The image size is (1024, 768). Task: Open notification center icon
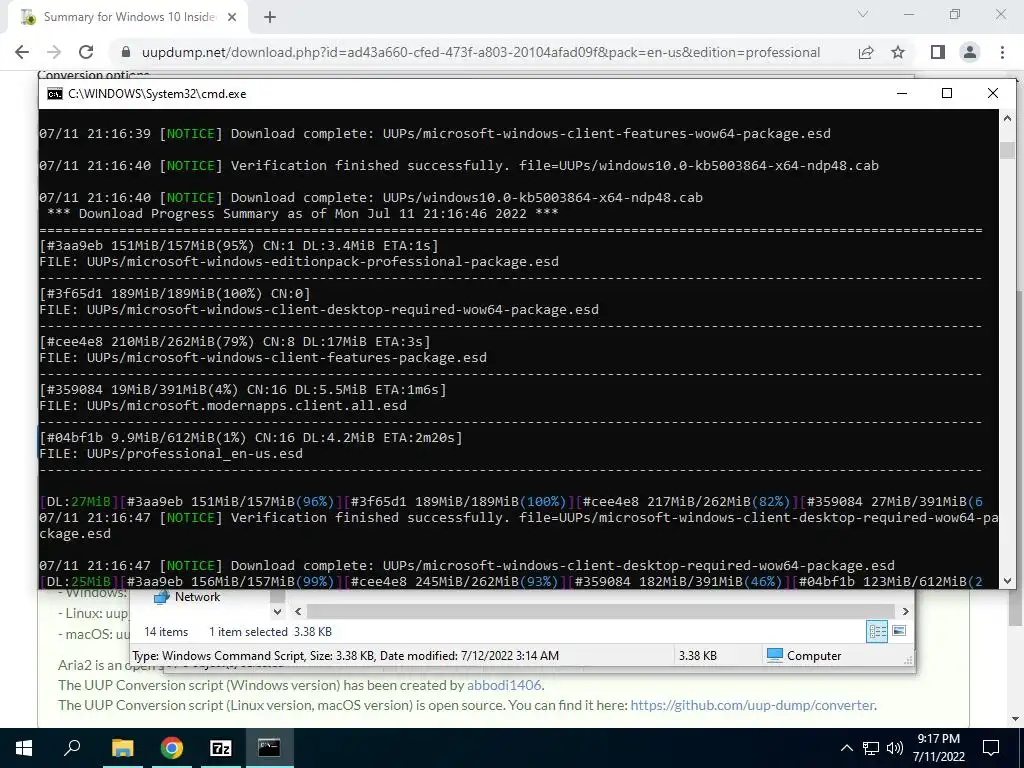(x=991, y=748)
